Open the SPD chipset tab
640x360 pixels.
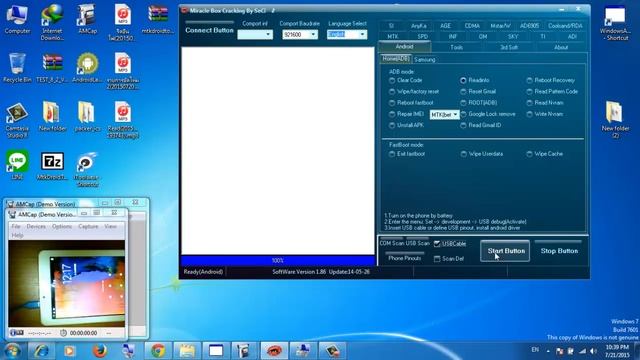[422, 36]
